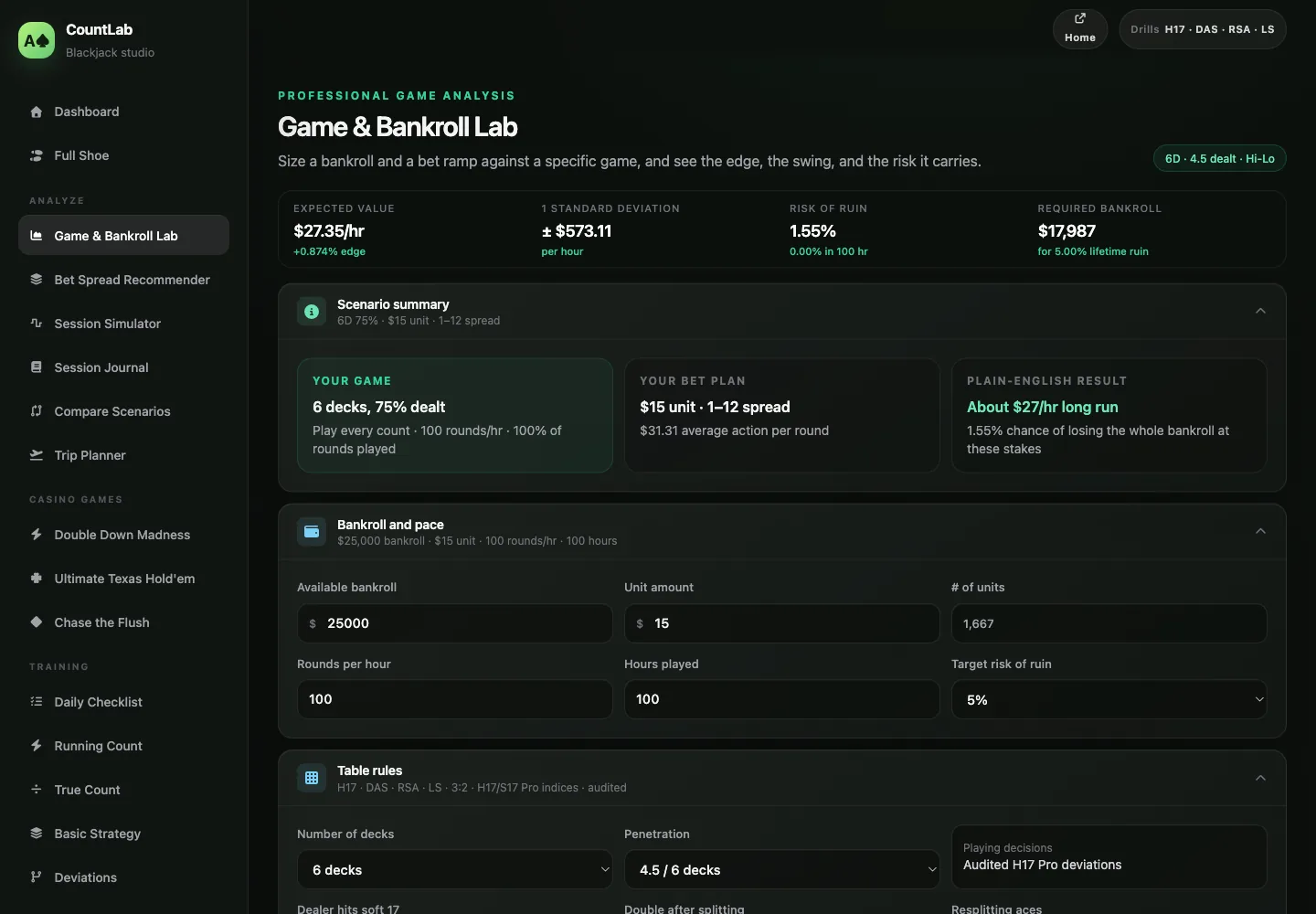Open Dashboard via its home icon
This screenshot has width=1316, height=914.
click(x=37, y=112)
